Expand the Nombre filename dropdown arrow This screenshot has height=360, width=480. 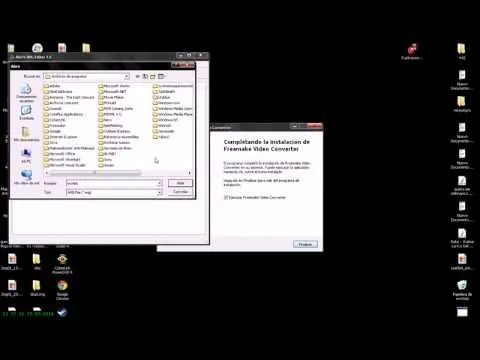[x=159, y=183]
